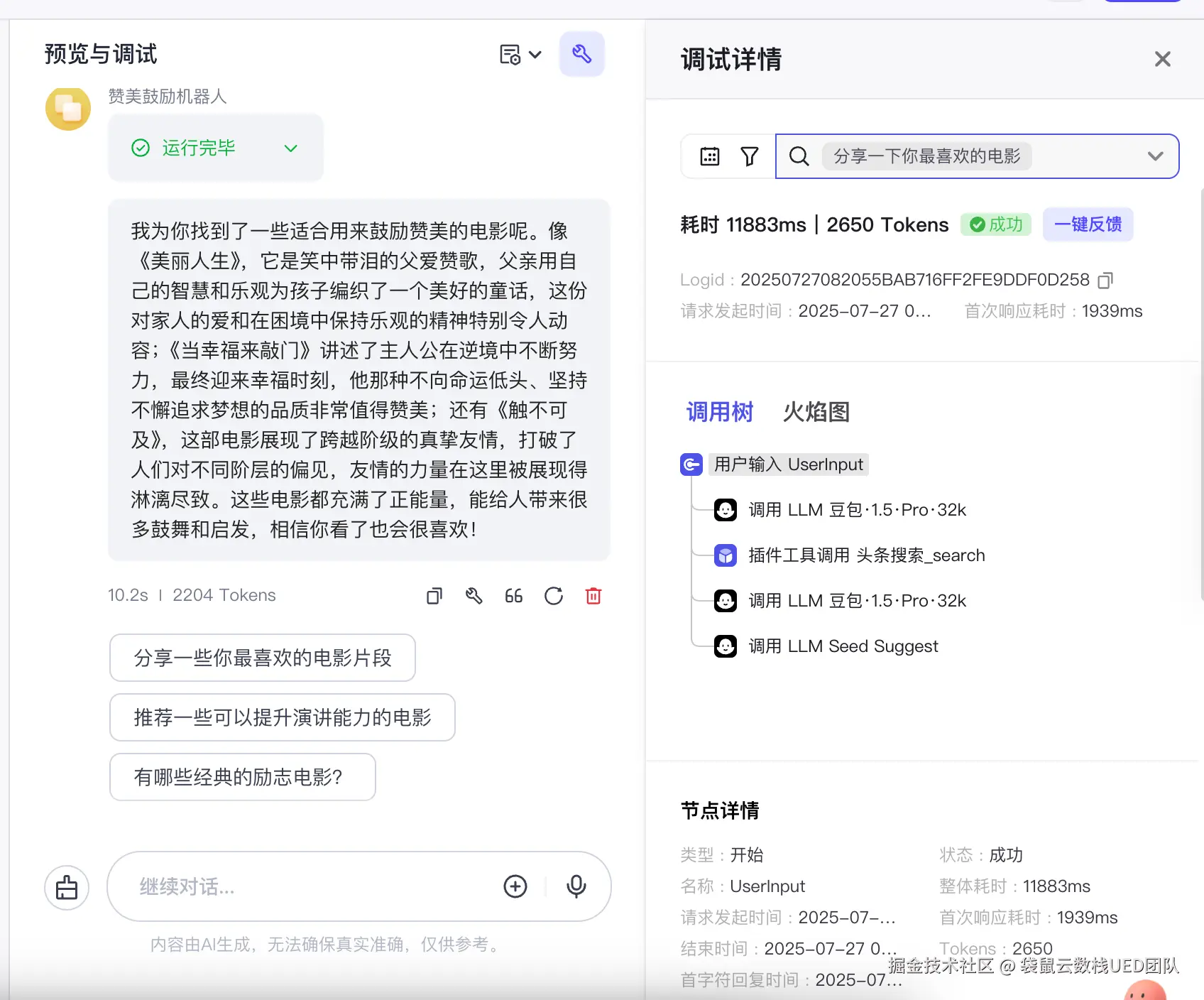1204x1000 pixels.
Task: Click the 10.2s | 2204 Tokens stats text
Action: pyautogui.click(x=192, y=595)
